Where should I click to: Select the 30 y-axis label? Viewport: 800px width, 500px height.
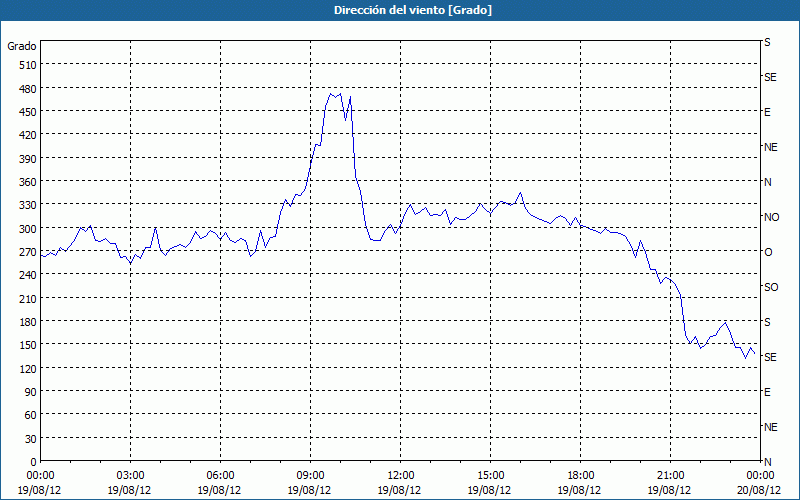(x=31, y=439)
